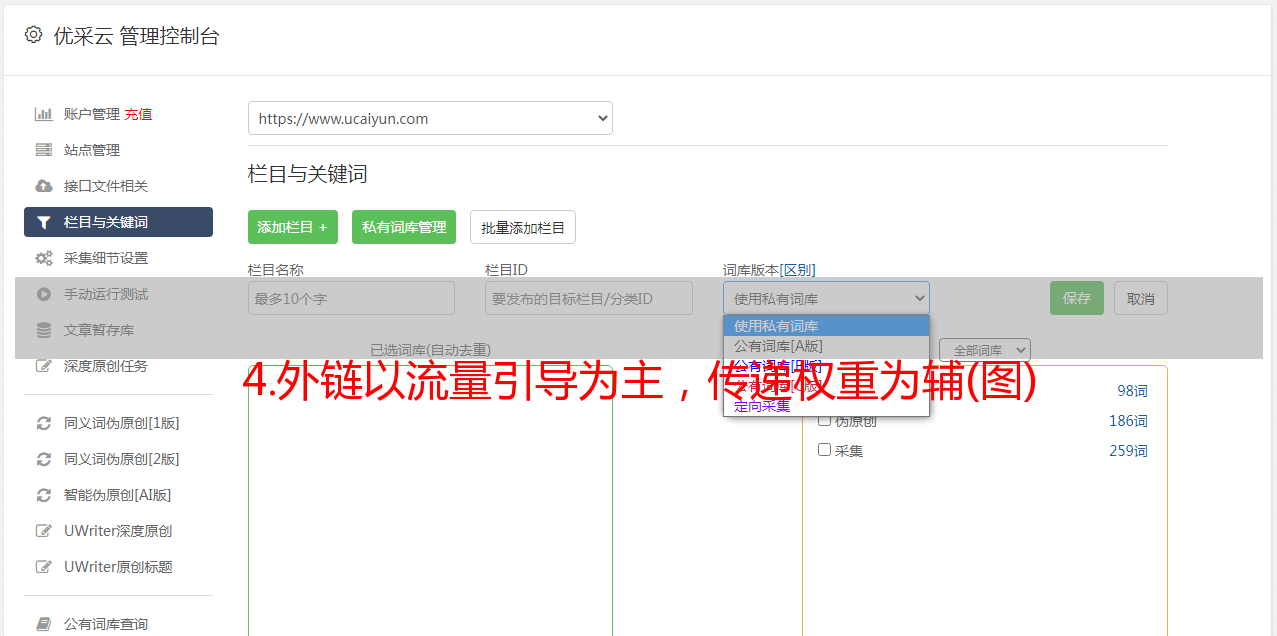1277x636 pixels.
Task: Click the database icon for 文章暂存库
Action: click(43, 330)
